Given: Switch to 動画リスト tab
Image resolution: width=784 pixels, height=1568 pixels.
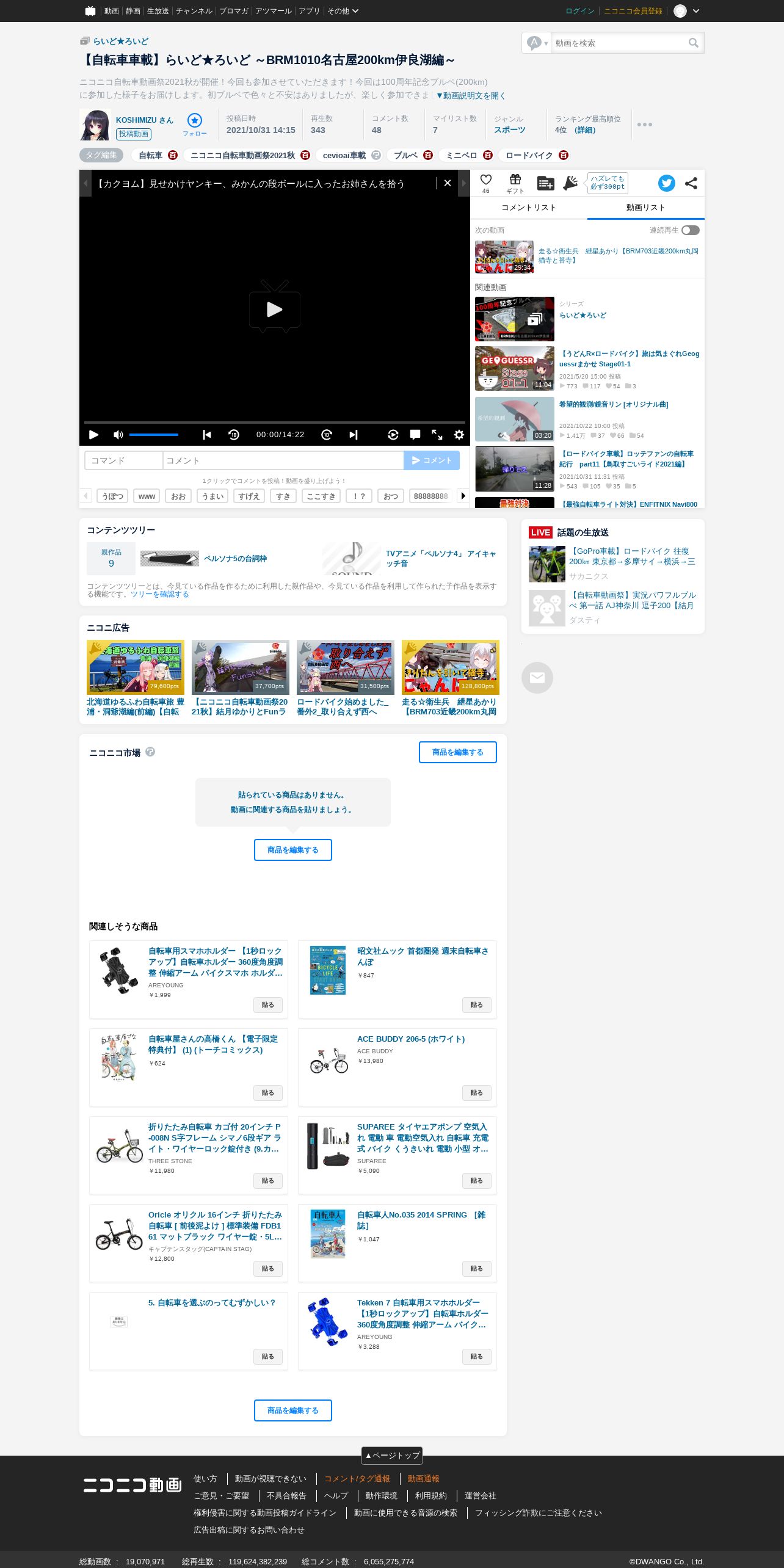Looking at the screenshot, I should pos(646,208).
